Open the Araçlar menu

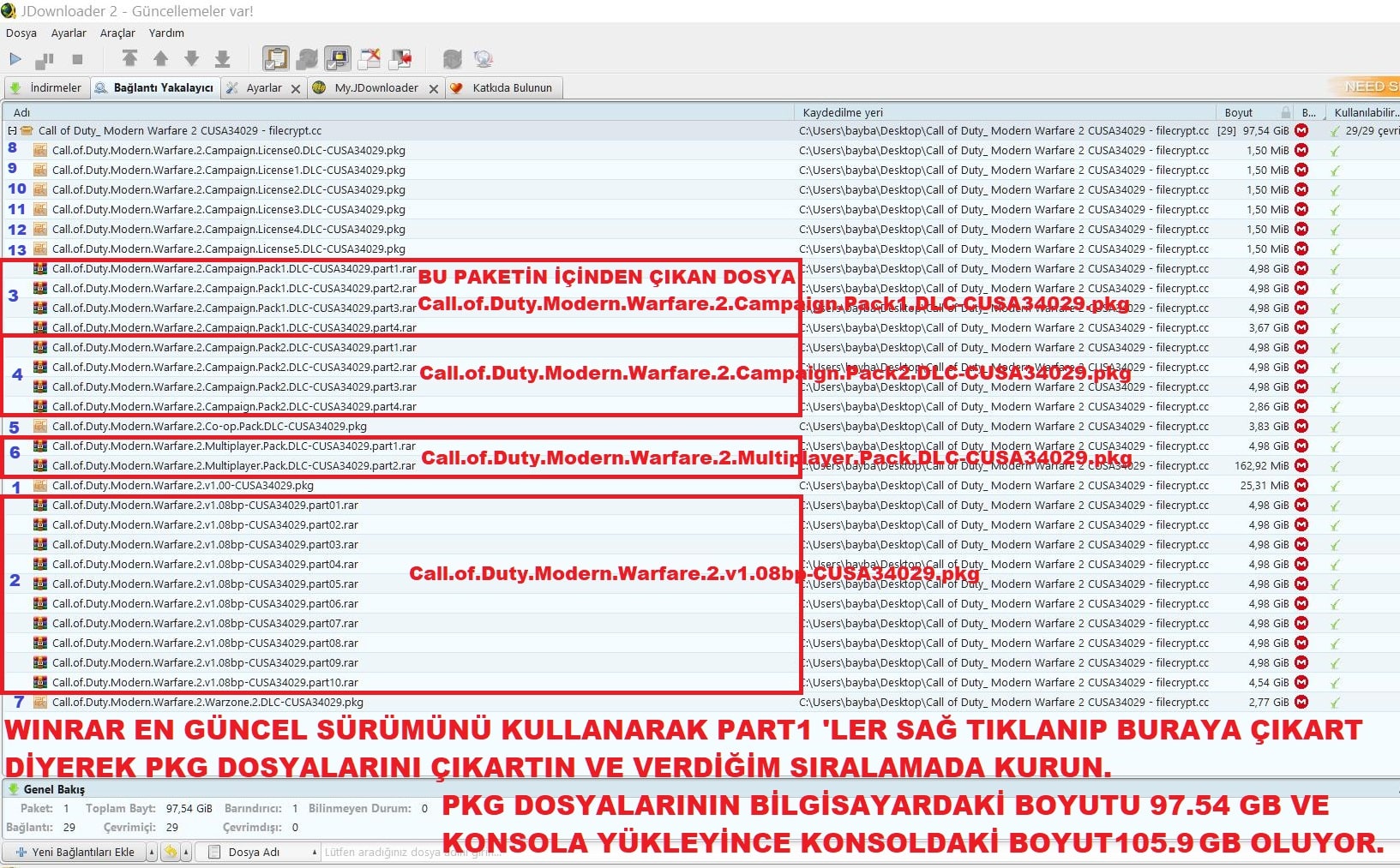117,33
